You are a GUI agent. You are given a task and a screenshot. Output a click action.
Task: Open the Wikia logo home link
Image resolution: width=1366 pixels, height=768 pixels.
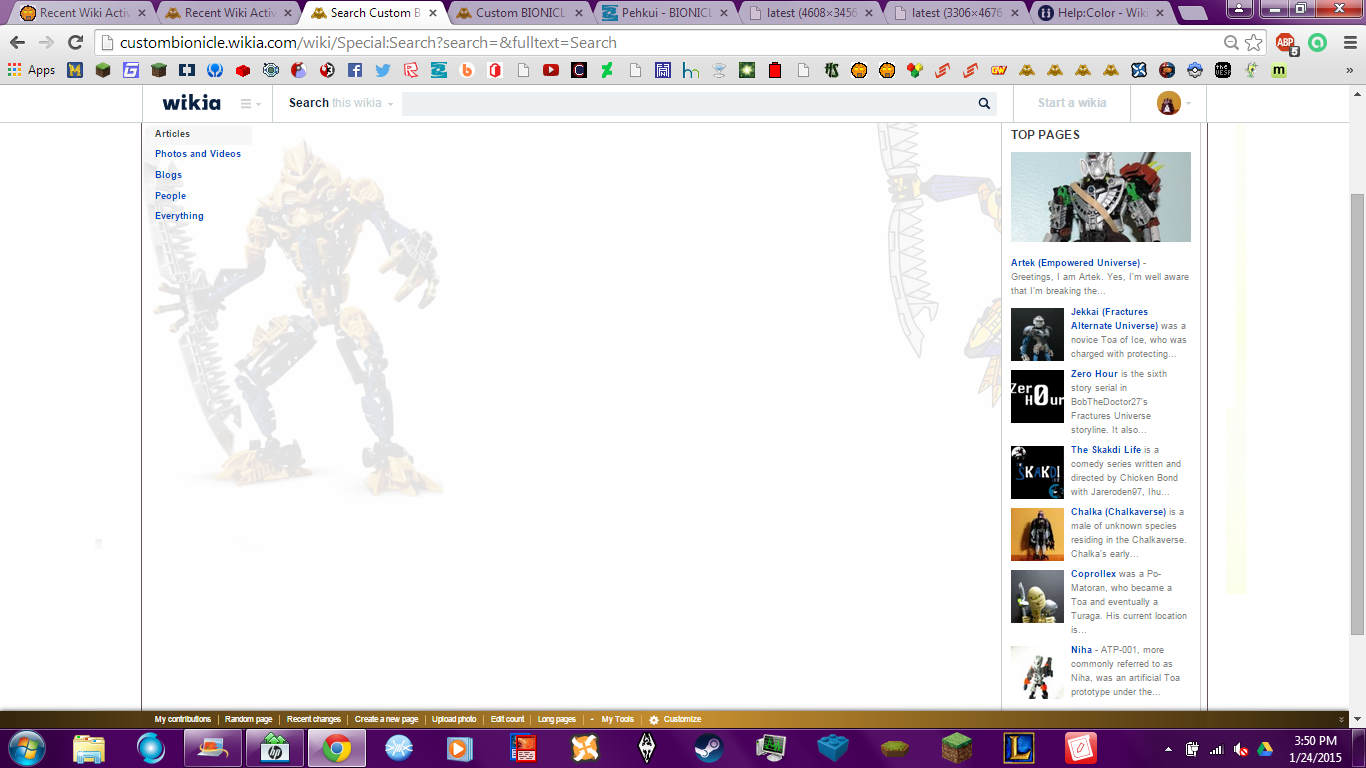click(191, 103)
